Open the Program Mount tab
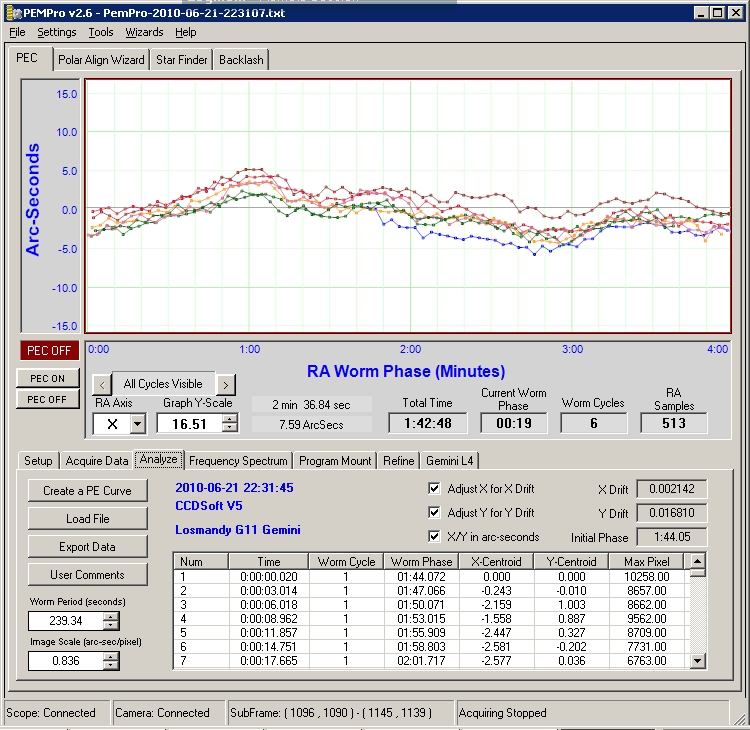 pyautogui.click(x=335, y=461)
